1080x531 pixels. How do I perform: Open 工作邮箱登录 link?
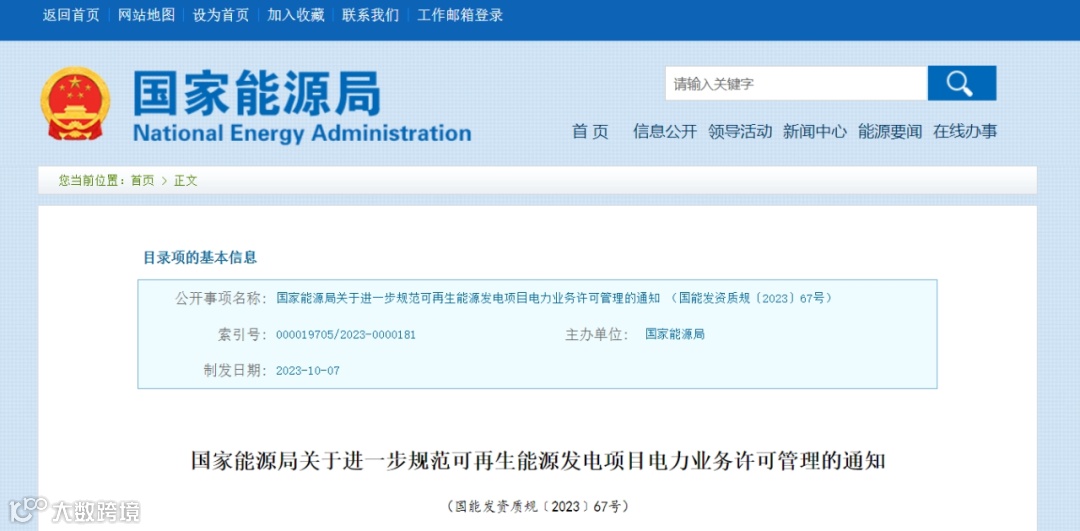pos(460,15)
